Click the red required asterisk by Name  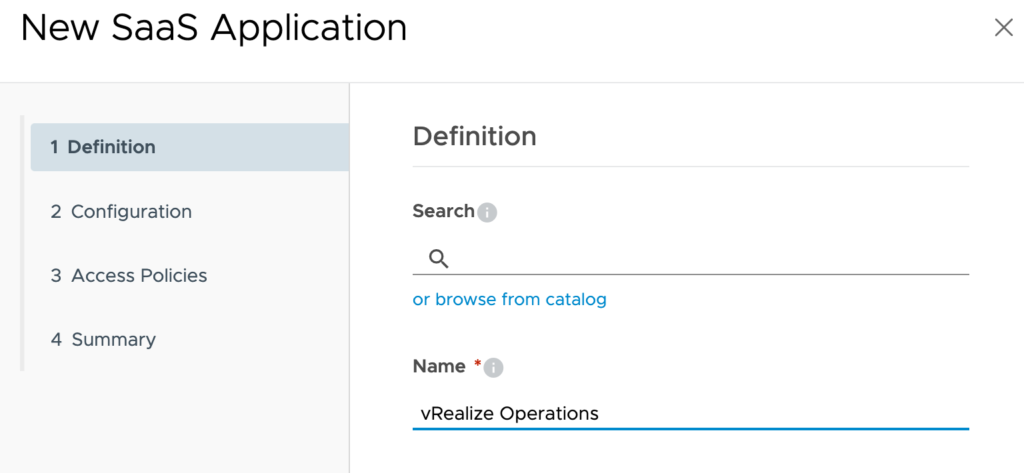(477, 365)
